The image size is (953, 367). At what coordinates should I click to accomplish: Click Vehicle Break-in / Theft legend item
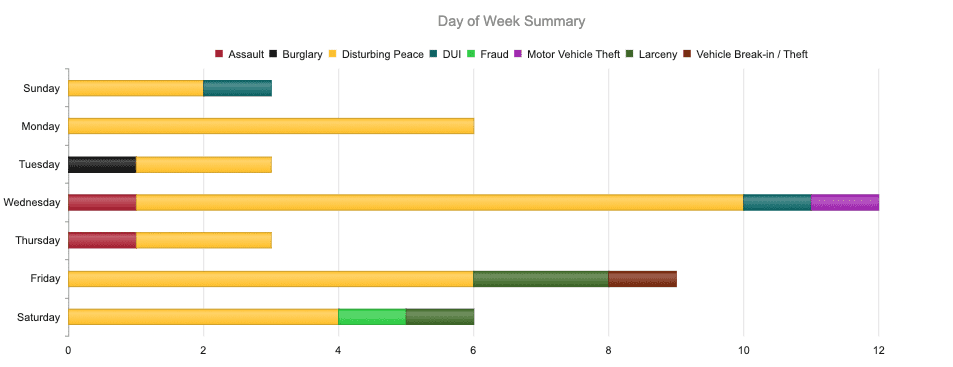(745, 54)
